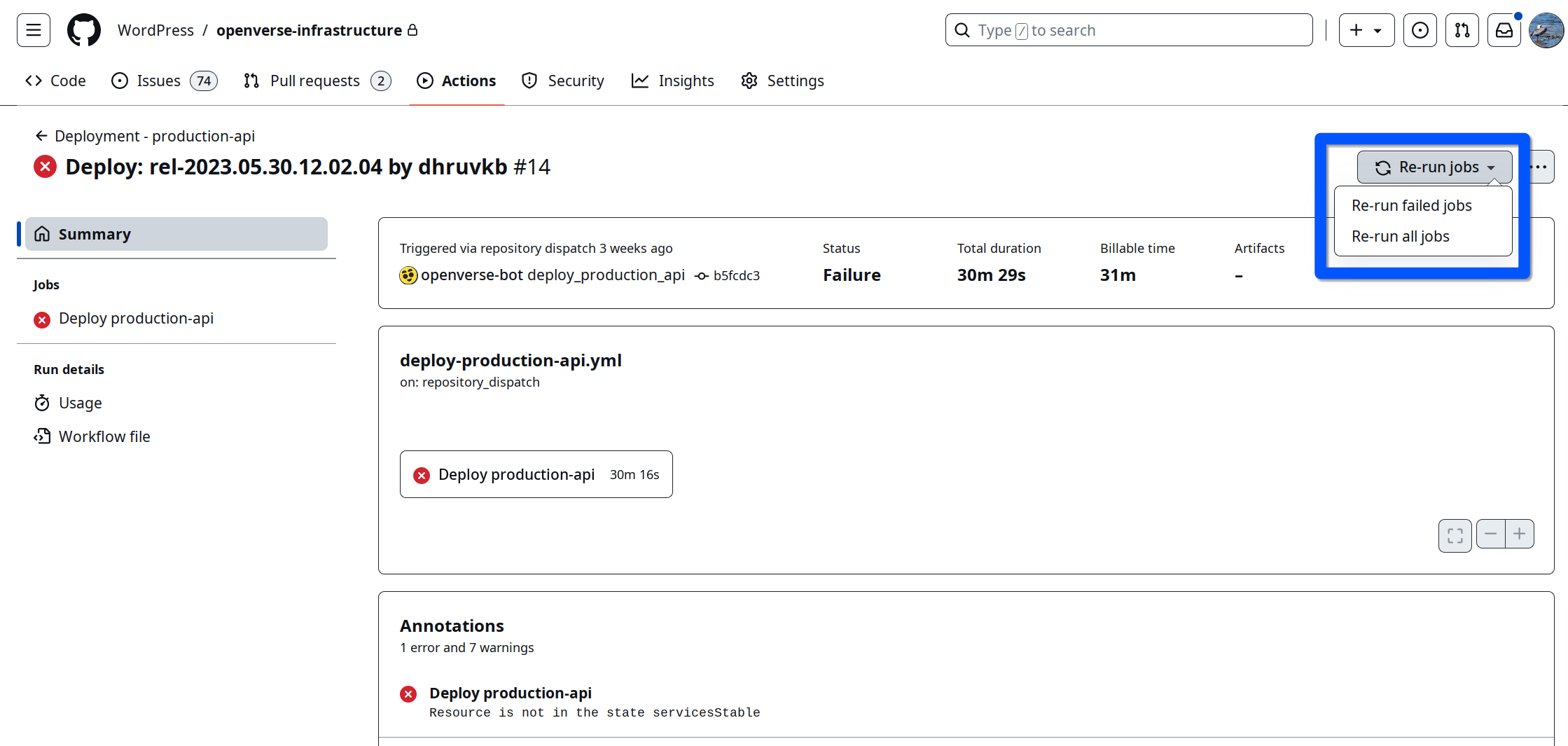Screen dimensions: 1568x746
Task: Toggle fullscreen for workflow graph
Action: (x=1455, y=535)
